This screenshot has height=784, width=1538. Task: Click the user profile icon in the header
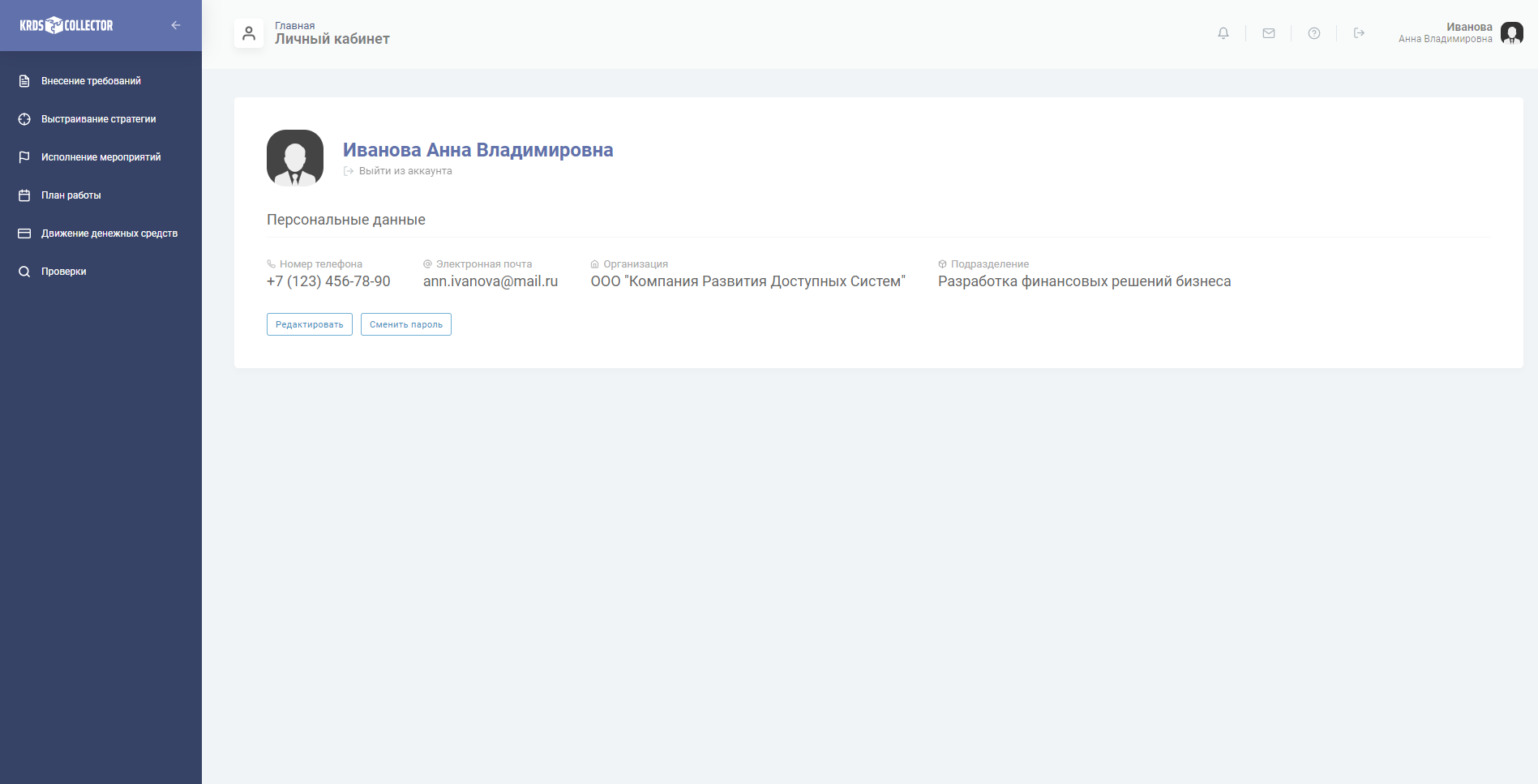[249, 33]
